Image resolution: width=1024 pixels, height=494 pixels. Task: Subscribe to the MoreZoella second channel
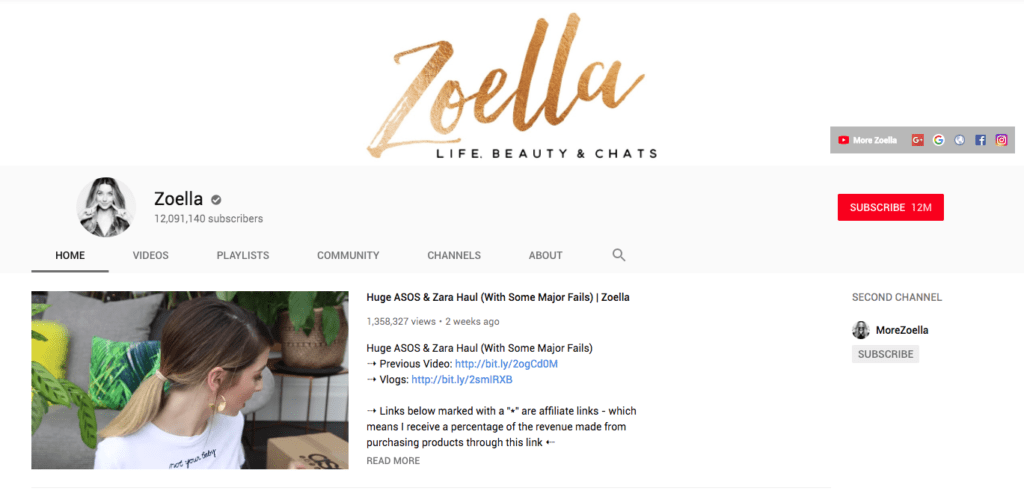pos(885,354)
